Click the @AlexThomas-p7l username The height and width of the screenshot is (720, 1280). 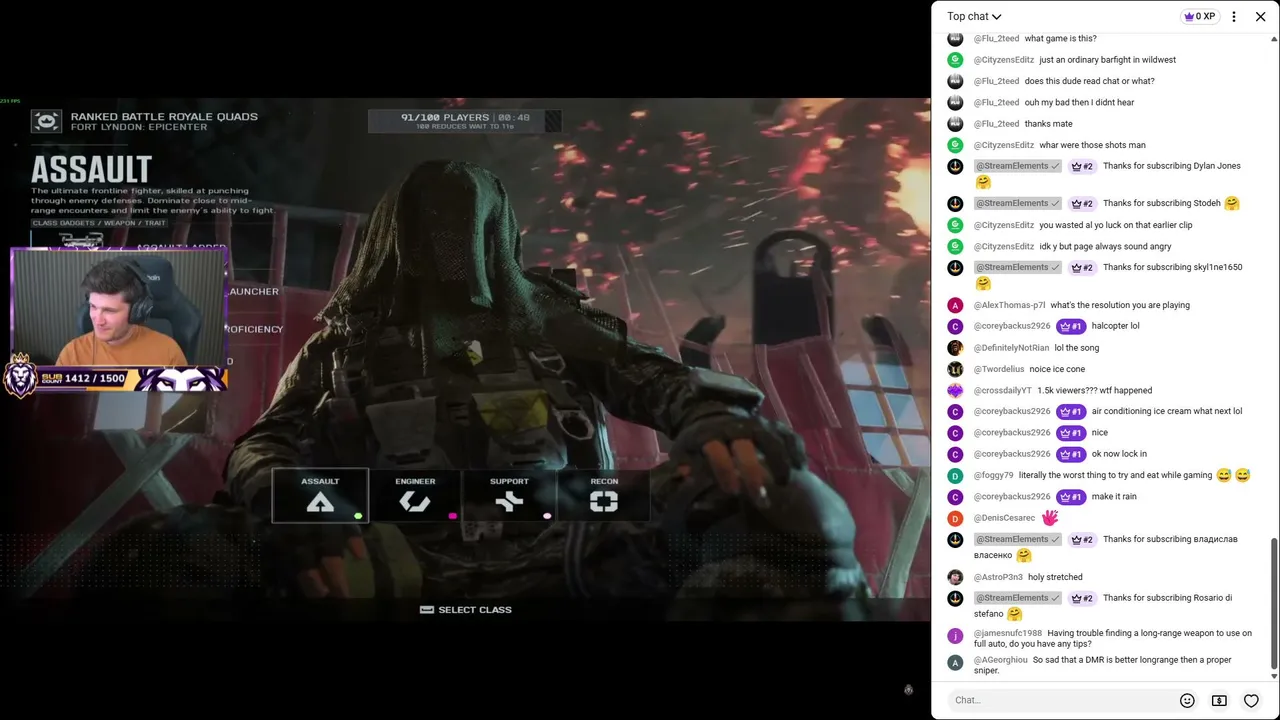point(1009,305)
